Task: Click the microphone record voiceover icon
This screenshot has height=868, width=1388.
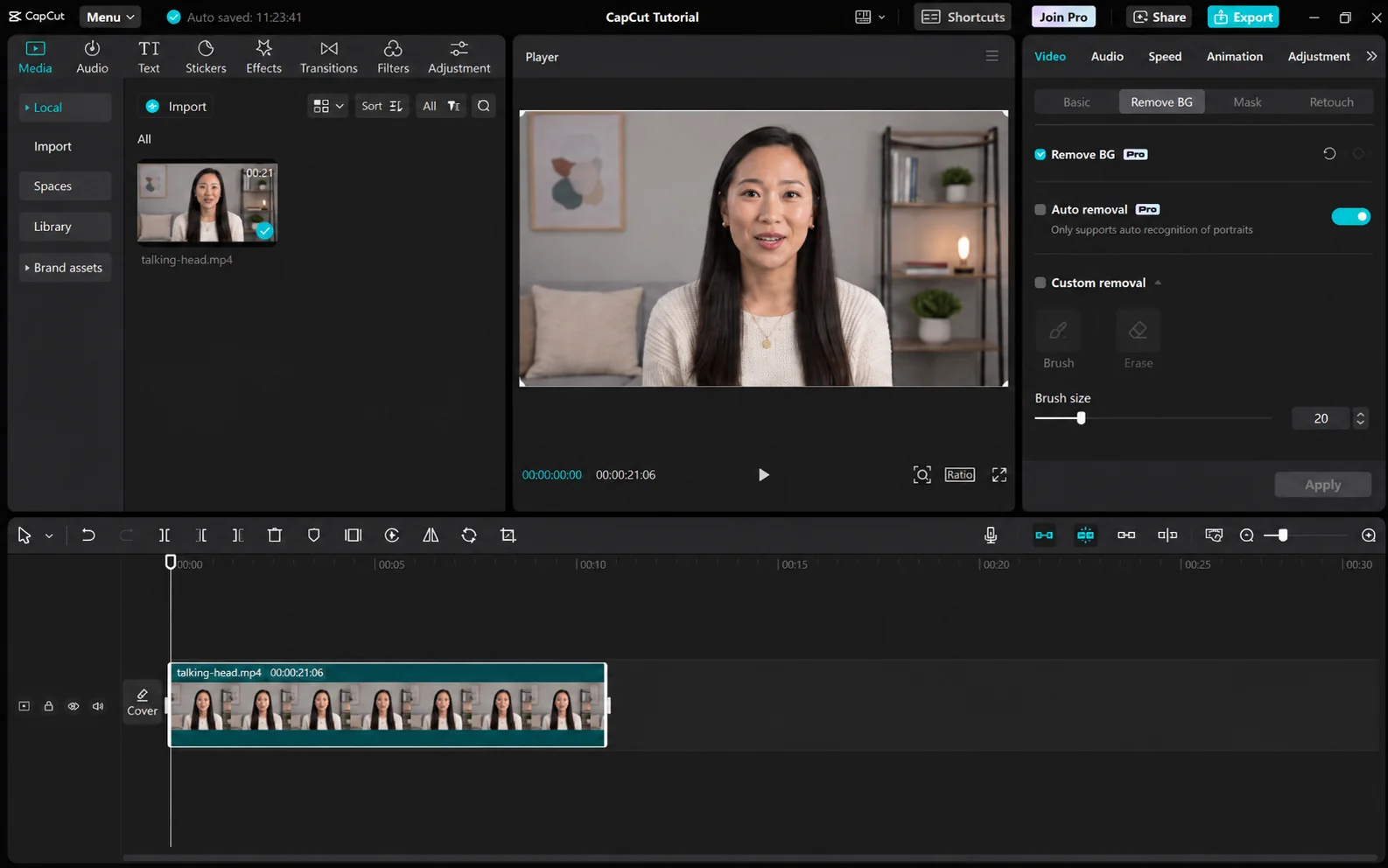Action: click(991, 535)
